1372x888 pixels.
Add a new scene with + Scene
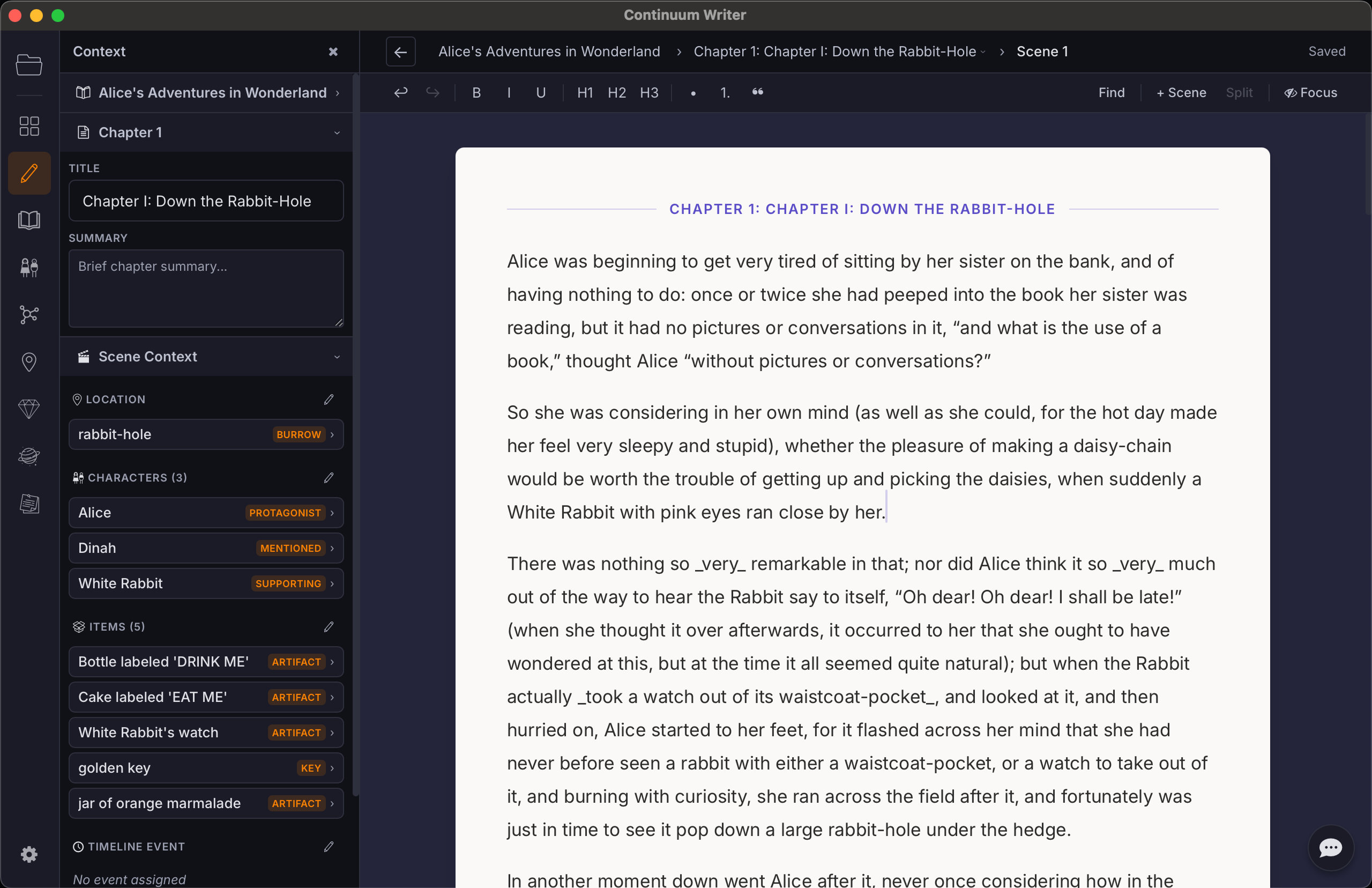click(1181, 93)
